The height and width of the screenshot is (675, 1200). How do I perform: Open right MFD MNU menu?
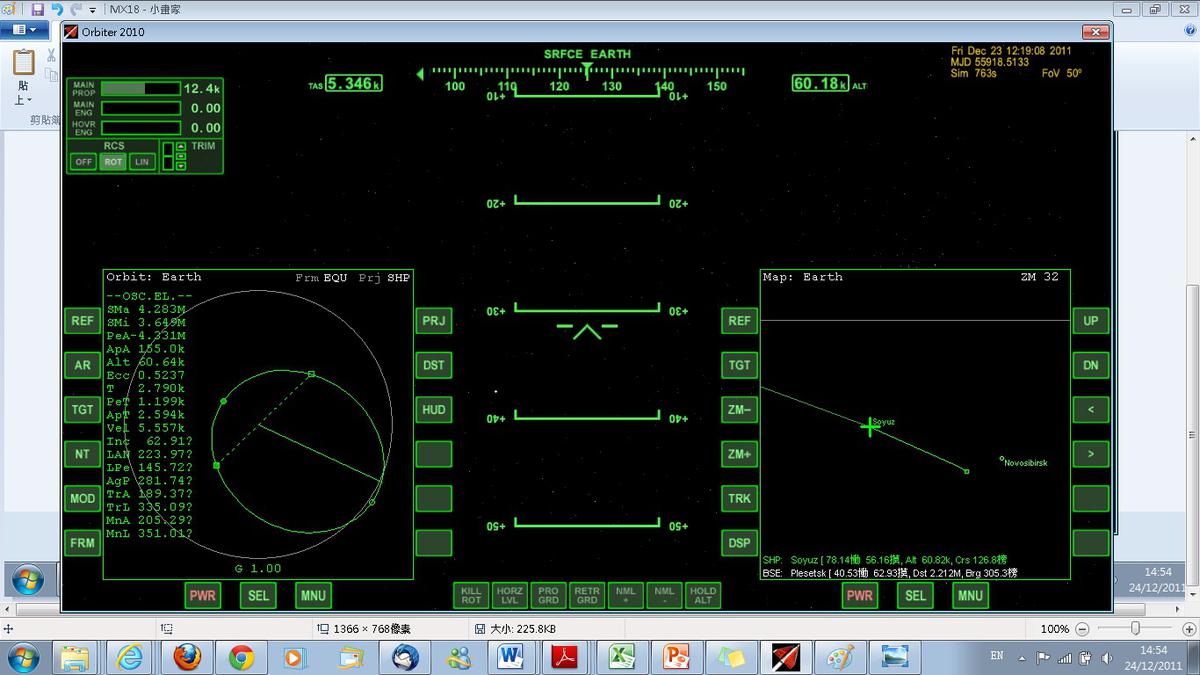click(970, 596)
